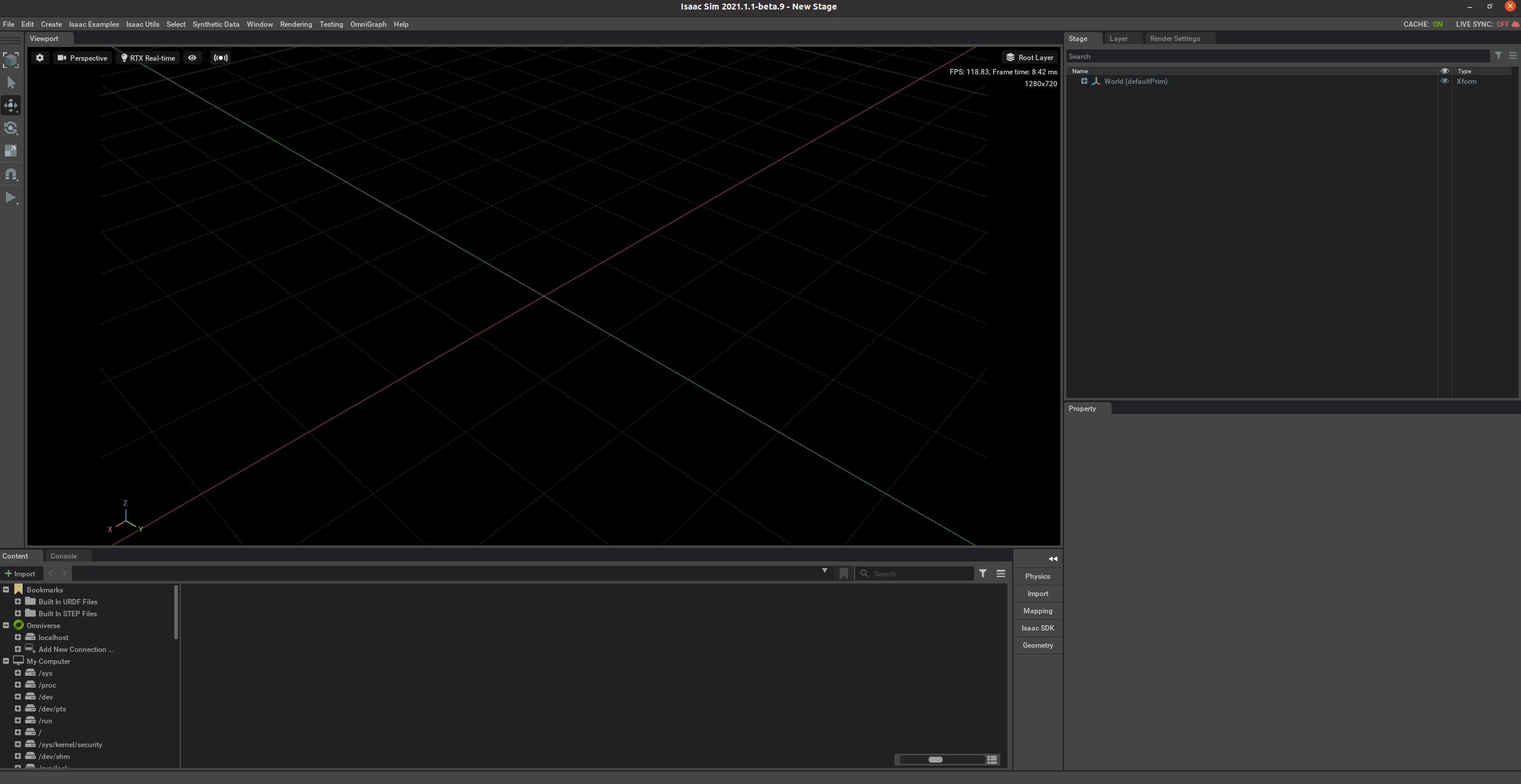
Task: Click the Stage panel filter icon
Action: [1498, 56]
